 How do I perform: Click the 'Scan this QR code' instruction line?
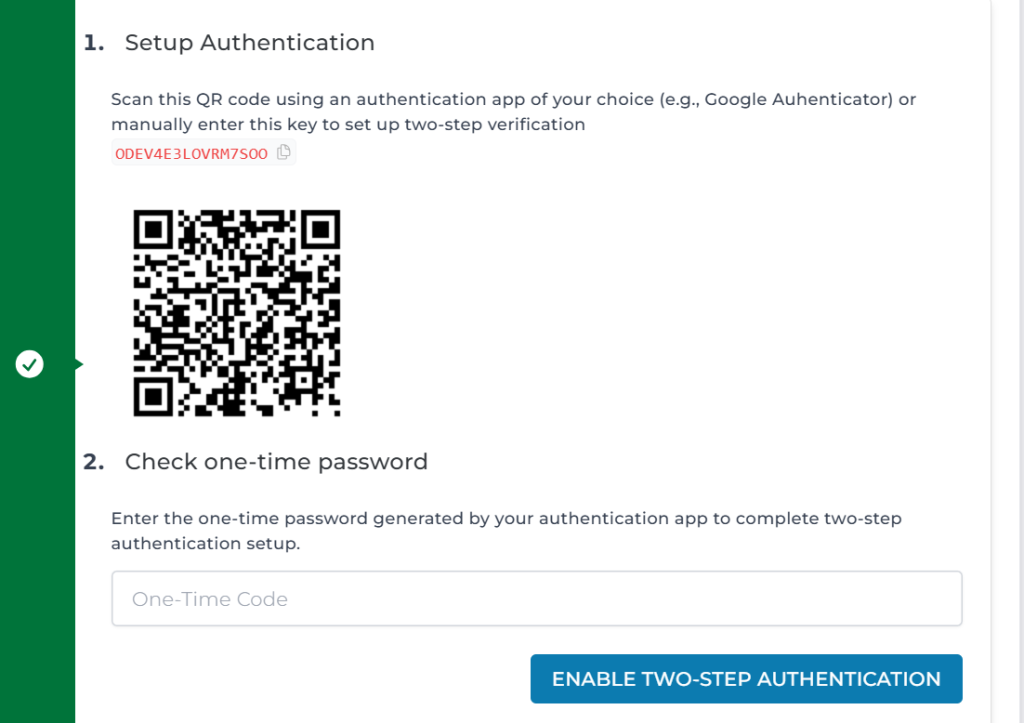[x=400, y=100]
